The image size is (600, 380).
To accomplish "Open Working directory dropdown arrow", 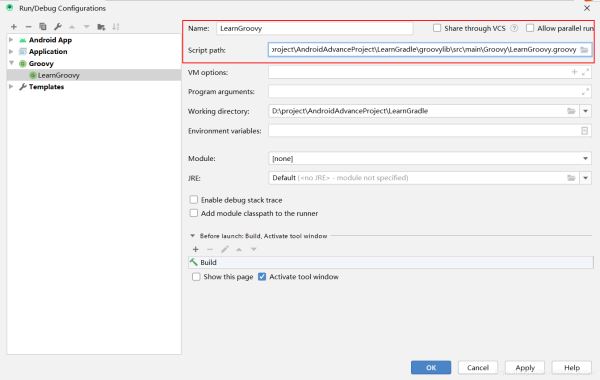I will point(585,111).
